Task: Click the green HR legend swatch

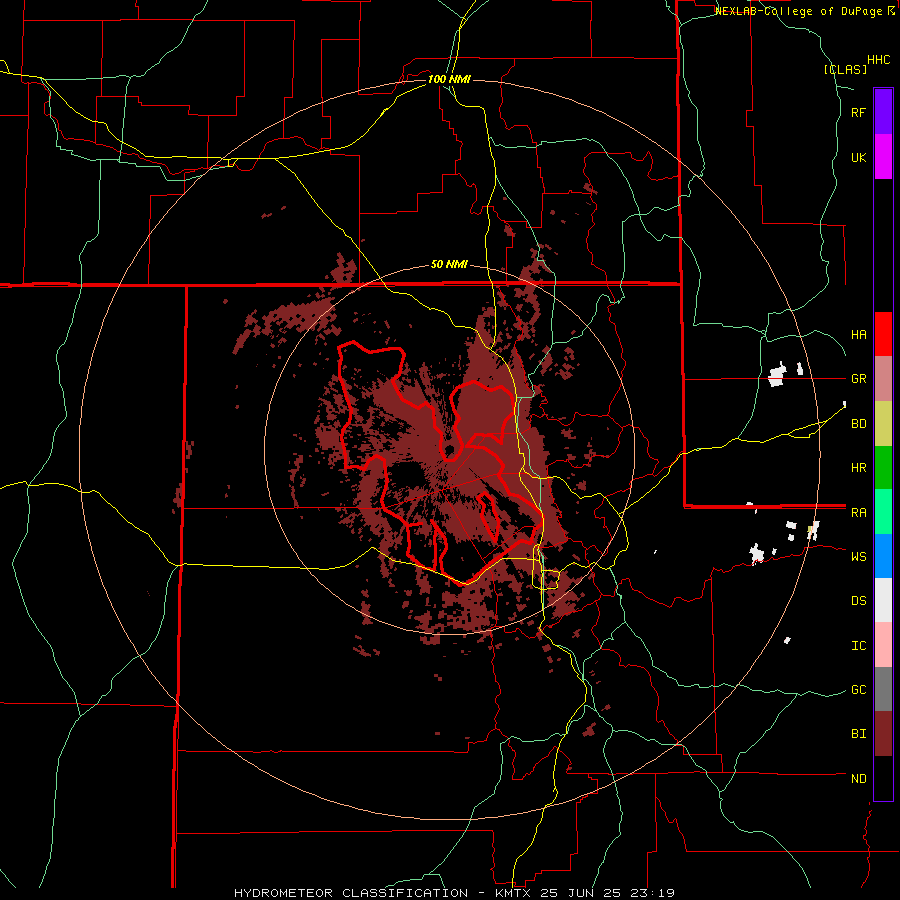Action: click(883, 468)
